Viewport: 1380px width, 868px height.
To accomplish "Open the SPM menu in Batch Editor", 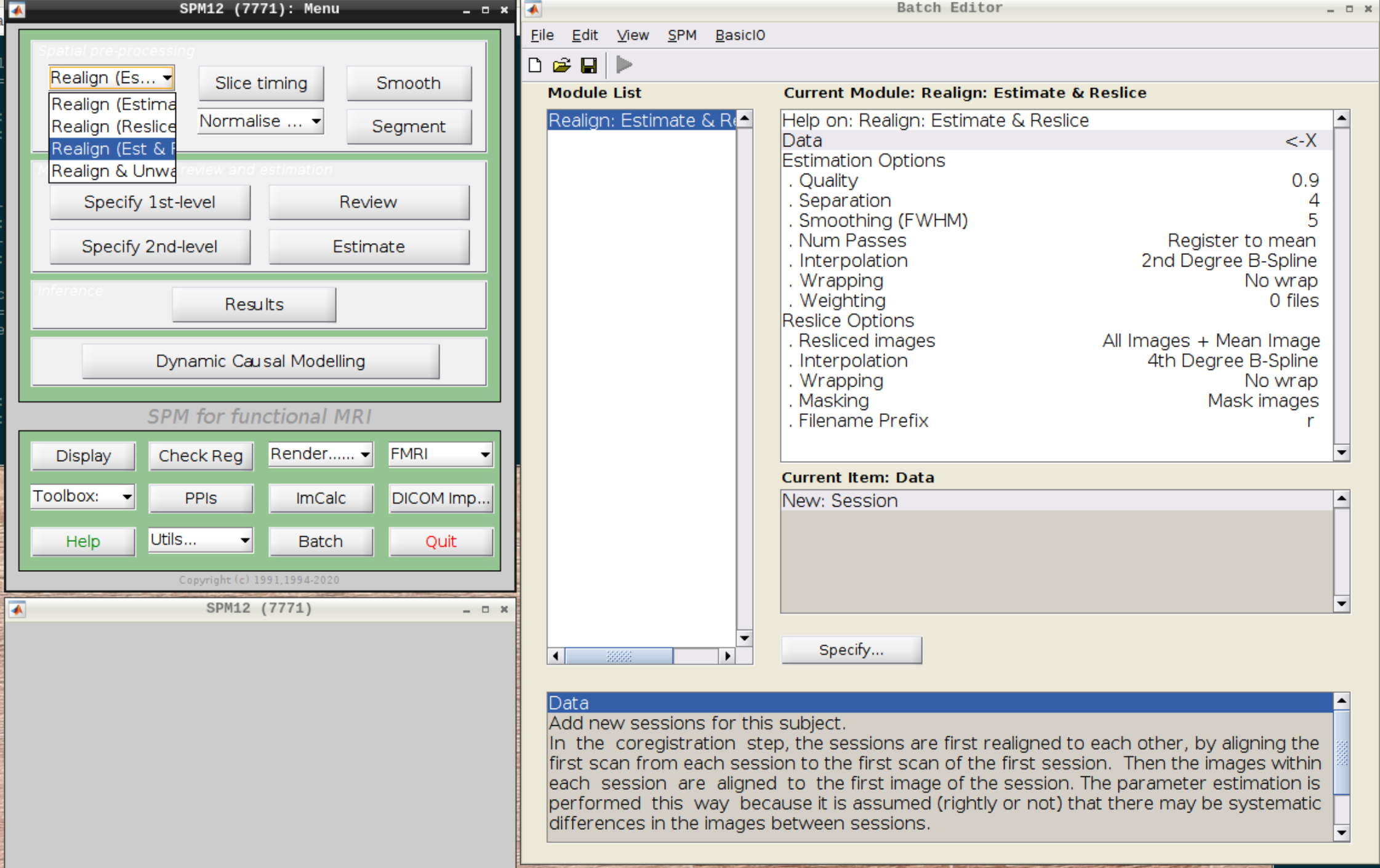I will click(681, 35).
